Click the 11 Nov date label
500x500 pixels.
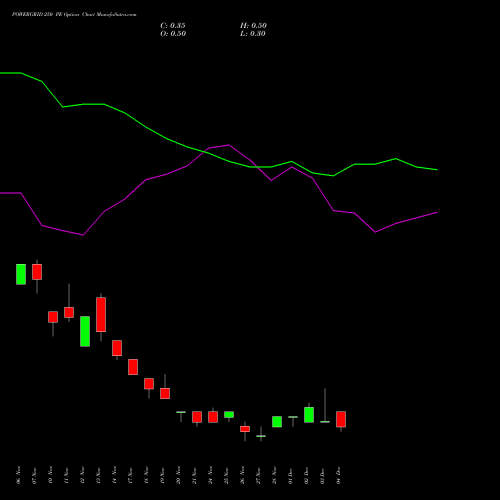point(66,475)
